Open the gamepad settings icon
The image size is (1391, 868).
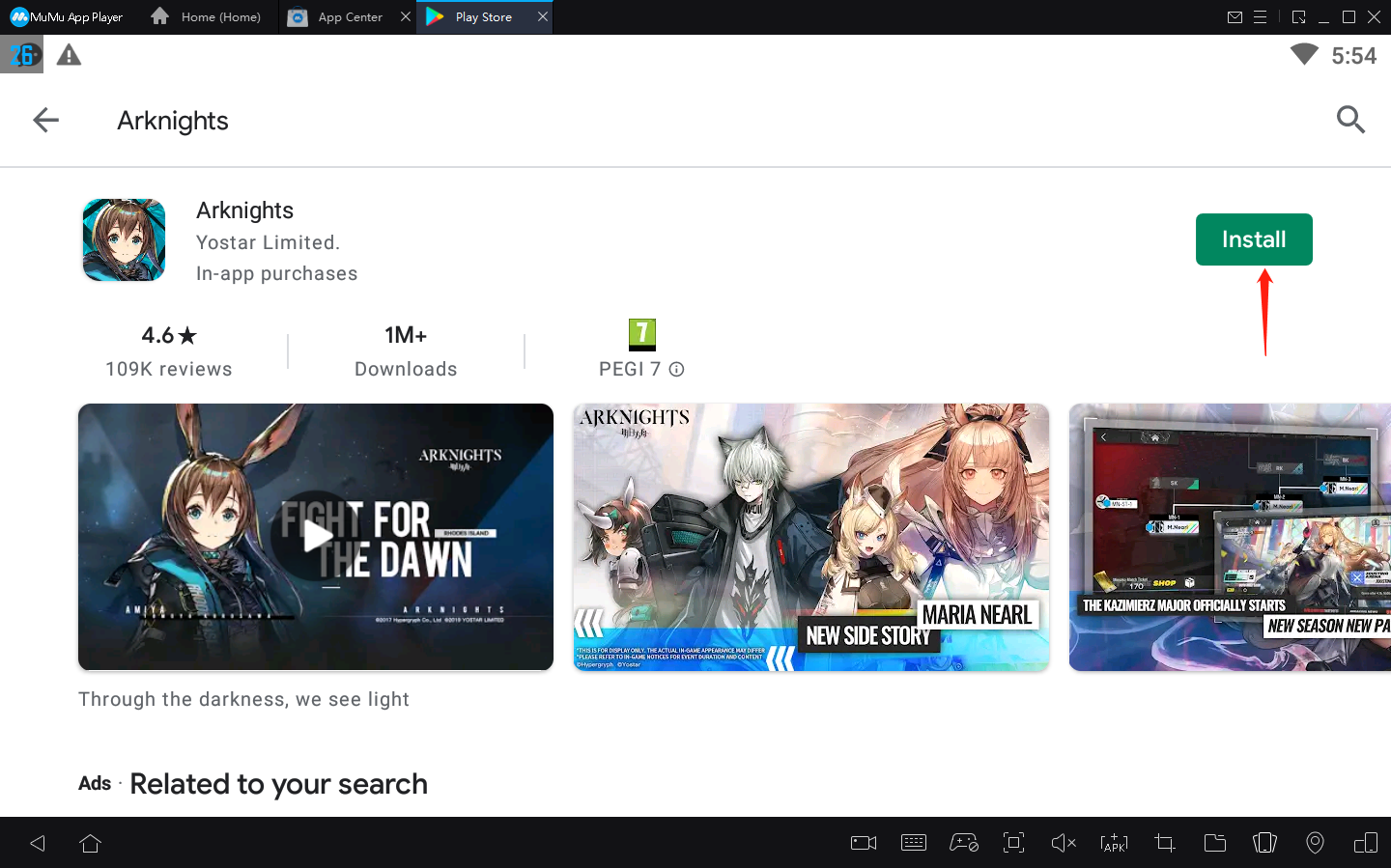(x=964, y=843)
